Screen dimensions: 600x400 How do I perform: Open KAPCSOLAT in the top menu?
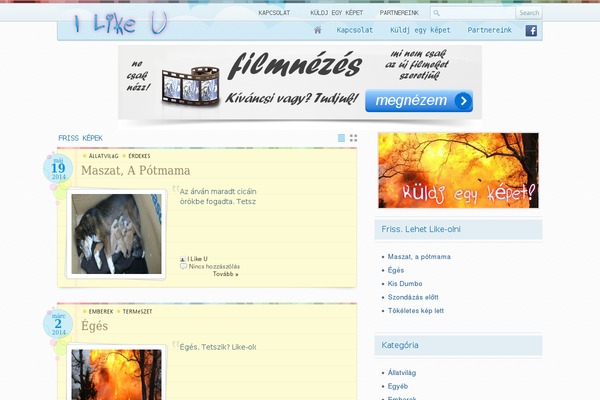[x=274, y=13]
